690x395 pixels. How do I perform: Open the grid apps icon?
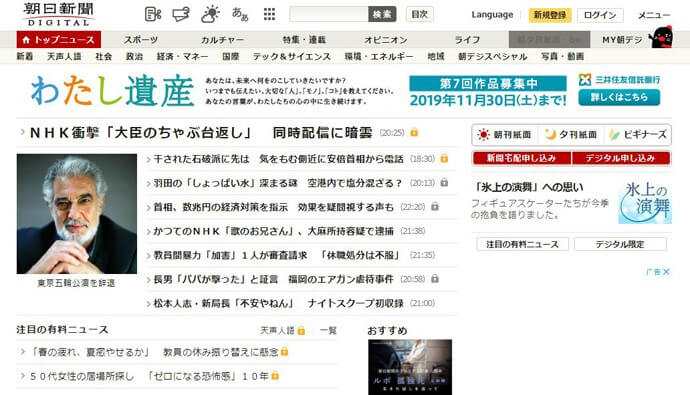click(x=269, y=14)
